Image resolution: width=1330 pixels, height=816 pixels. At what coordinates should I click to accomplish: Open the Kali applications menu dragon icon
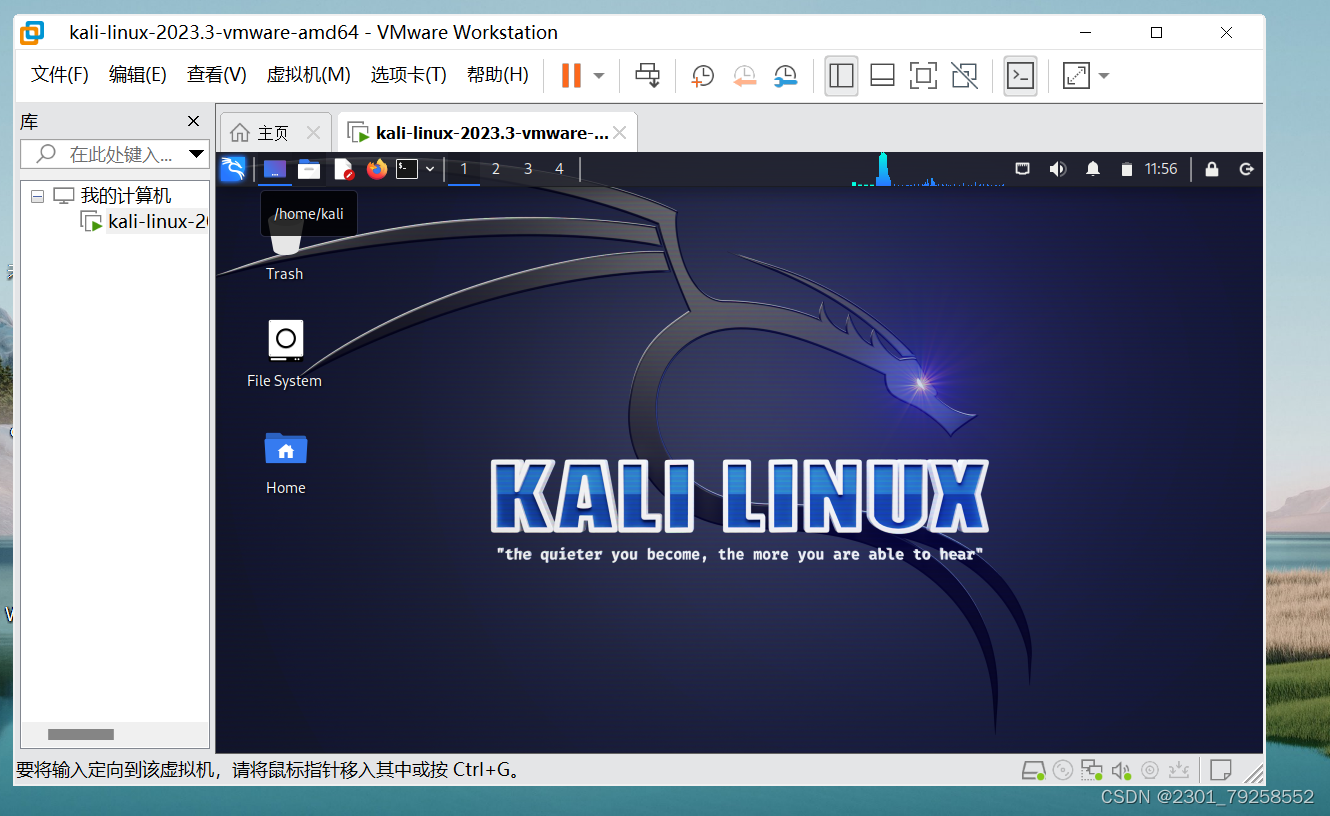pyautogui.click(x=233, y=169)
